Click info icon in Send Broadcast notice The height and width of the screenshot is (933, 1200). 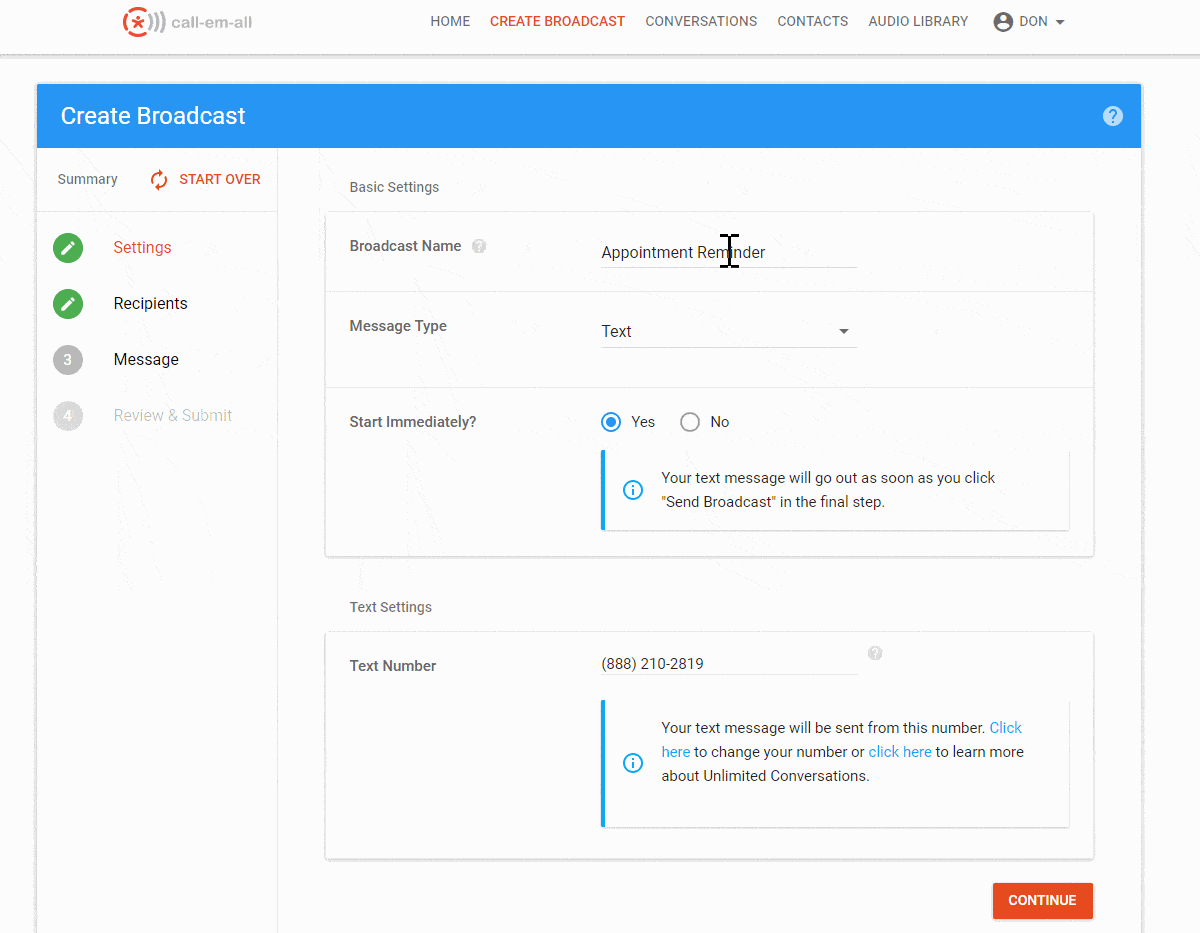point(633,490)
